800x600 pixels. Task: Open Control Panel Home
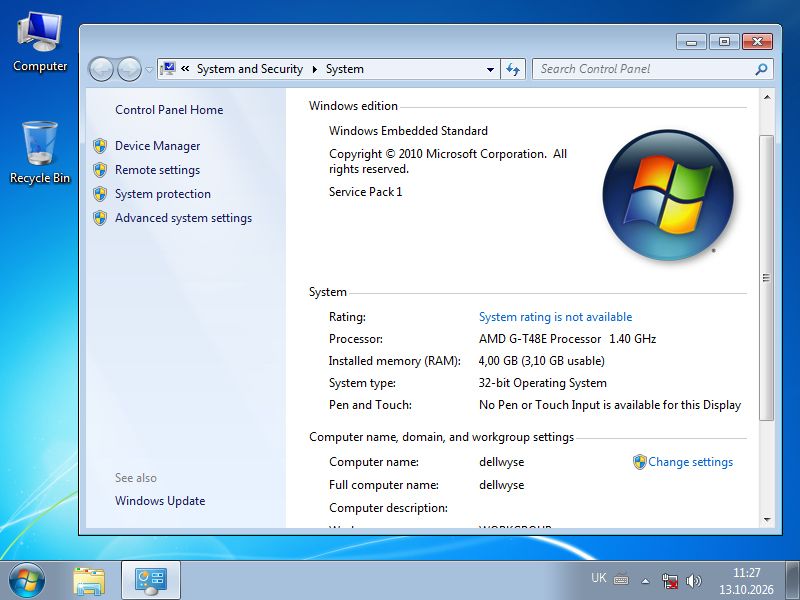169,110
